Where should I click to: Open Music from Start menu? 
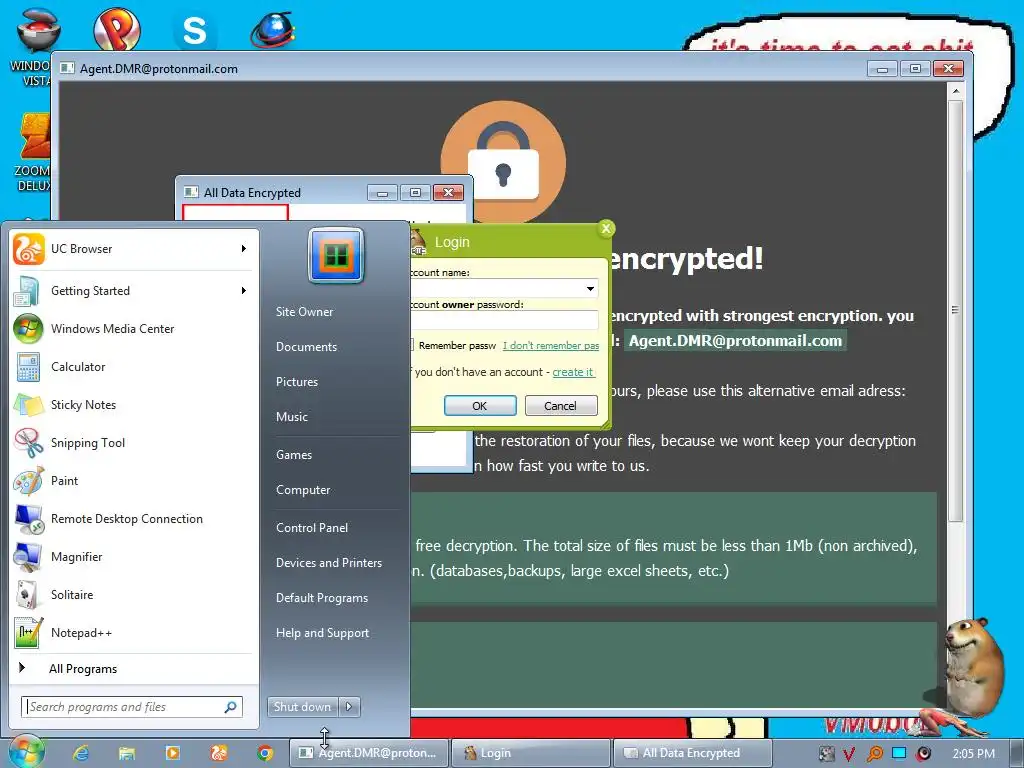291,417
